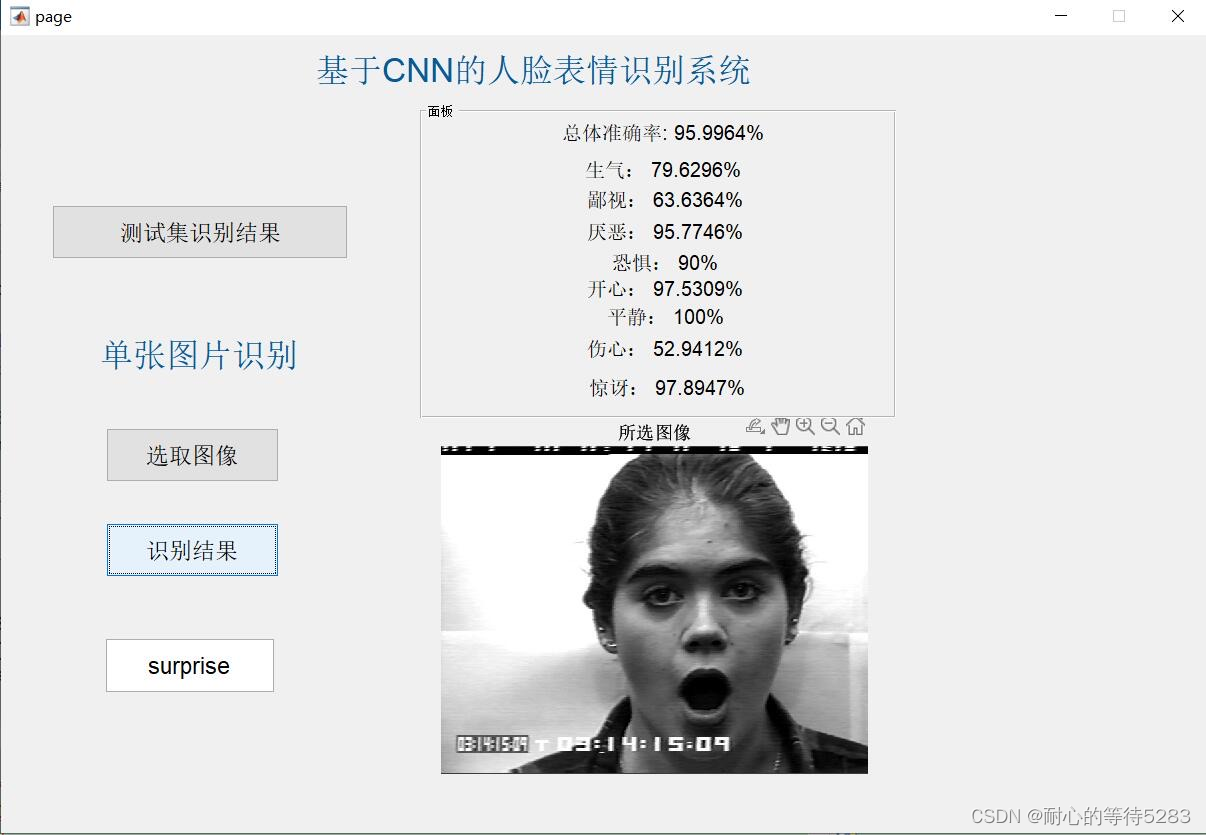The height and width of the screenshot is (835, 1206).
Task: Select the zoom in tool above the image
Action: pos(804,426)
